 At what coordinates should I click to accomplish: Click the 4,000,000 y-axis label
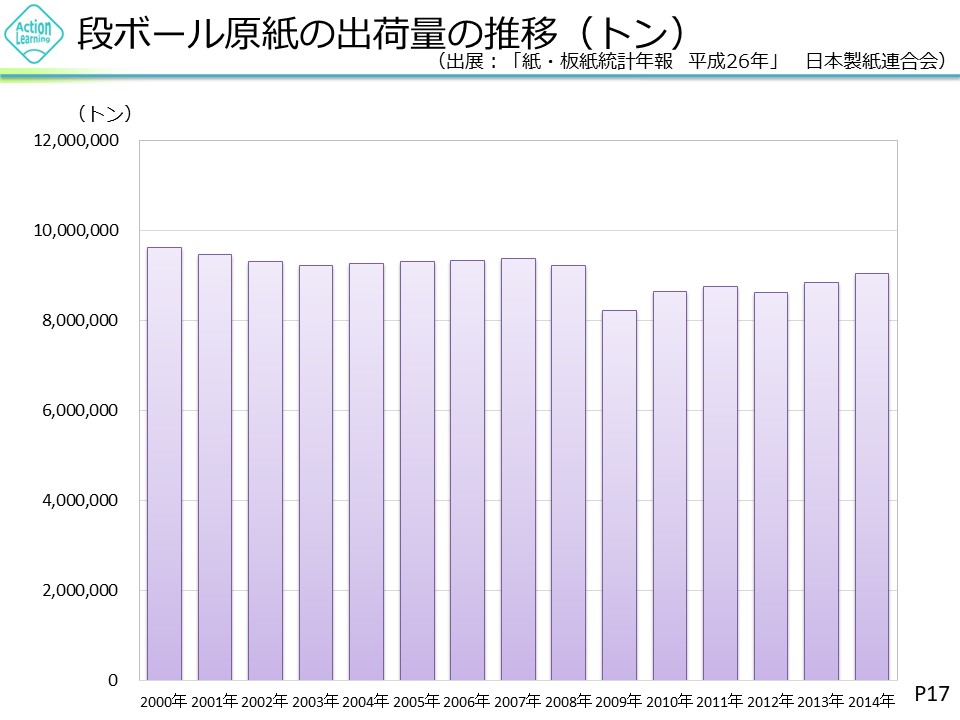[81, 500]
